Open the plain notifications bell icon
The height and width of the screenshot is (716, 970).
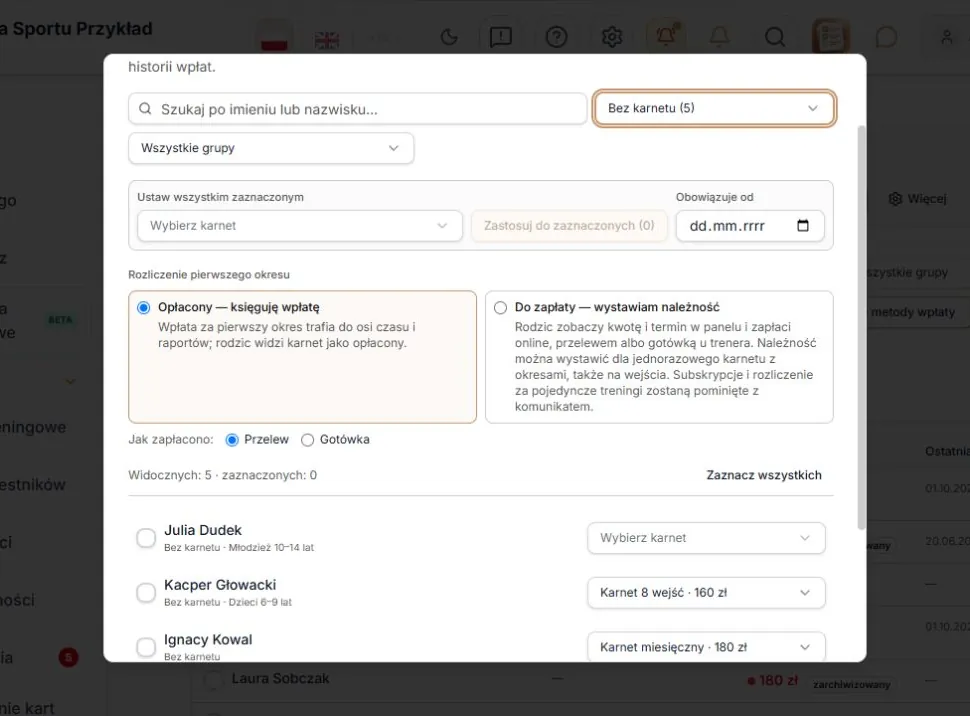(719, 37)
